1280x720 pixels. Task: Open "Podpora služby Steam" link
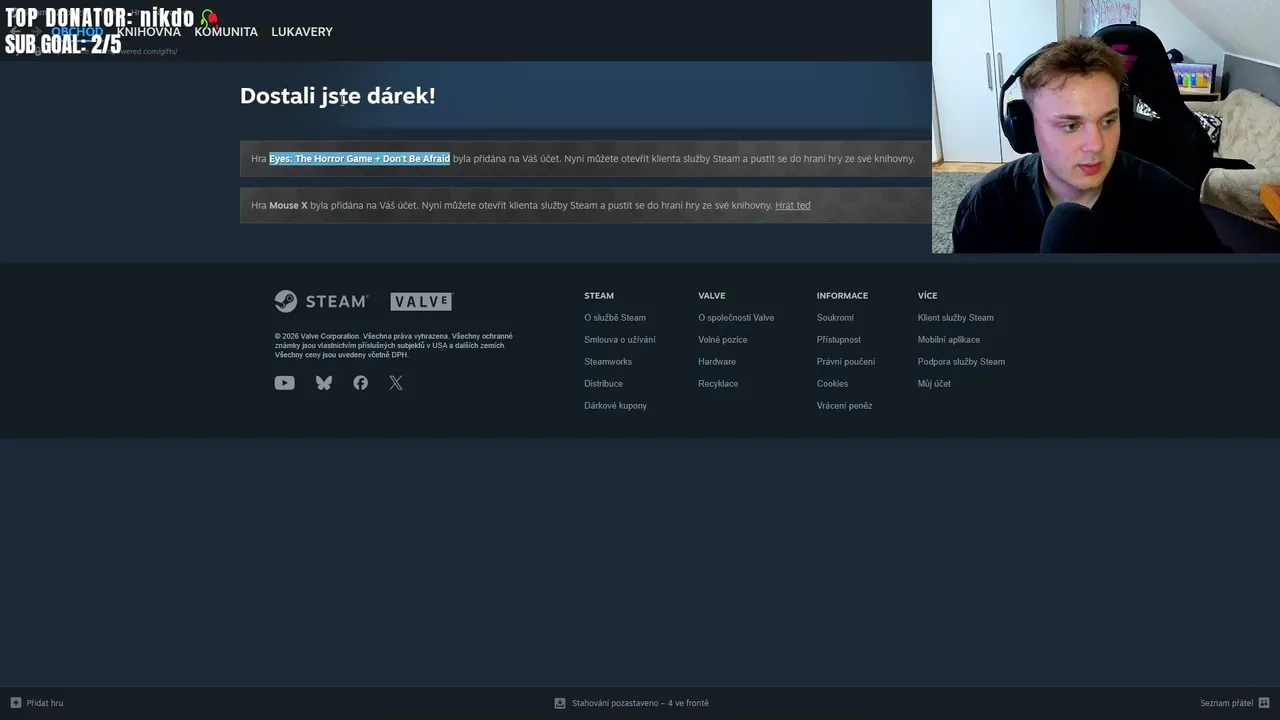tap(961, 362)
